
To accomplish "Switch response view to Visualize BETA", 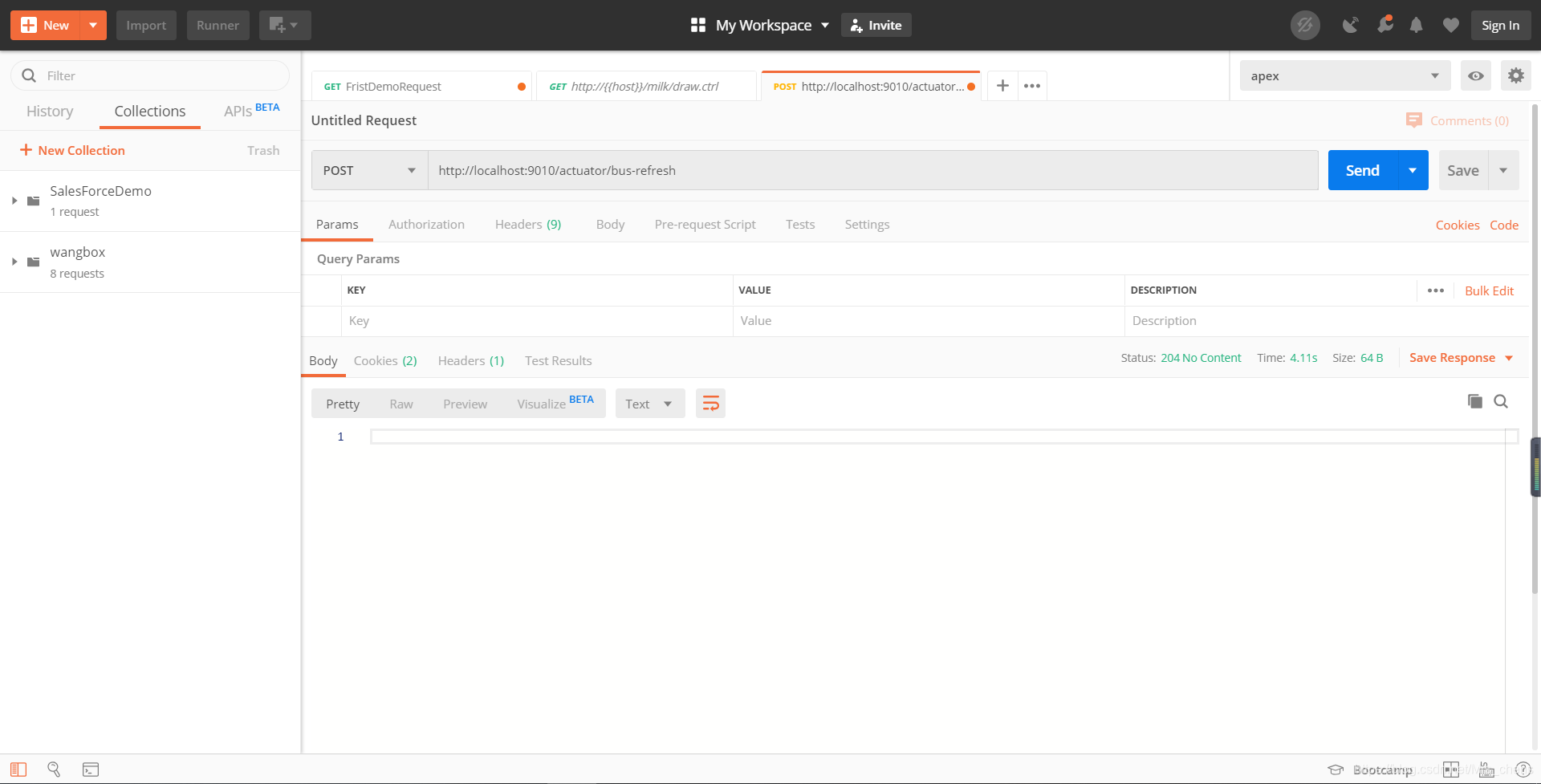I will click(x=555, y=403).
